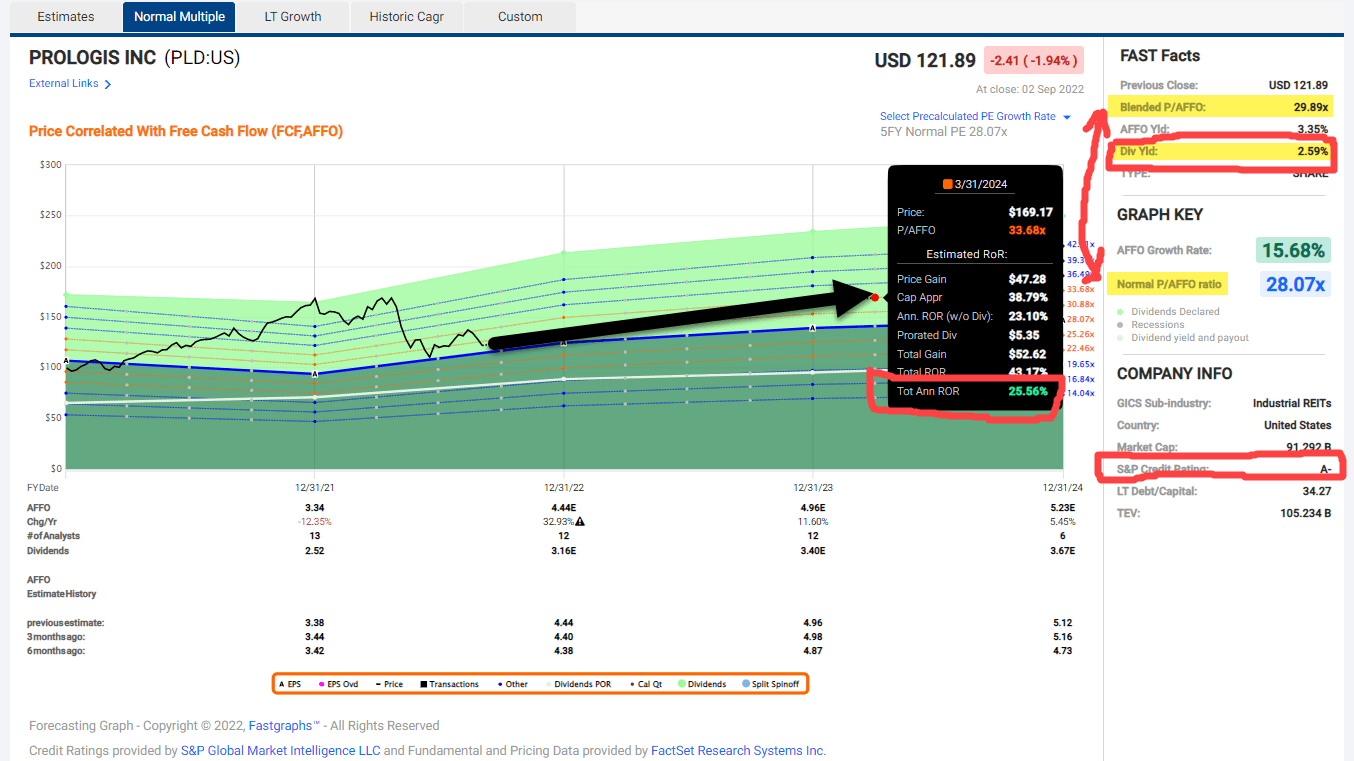Toggle EPS legend entry

pyautogui.click(x=290, y=684)
